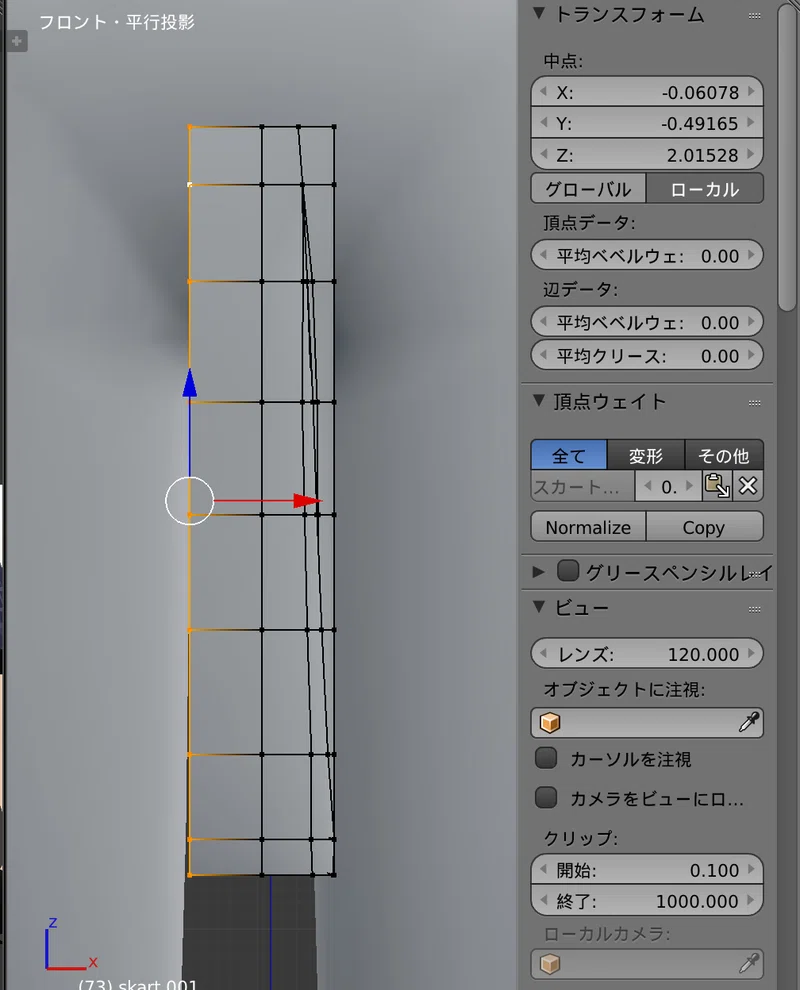Click the paste weight to selected icon
Screen dimensions: 800x990
tap(717, 486)
